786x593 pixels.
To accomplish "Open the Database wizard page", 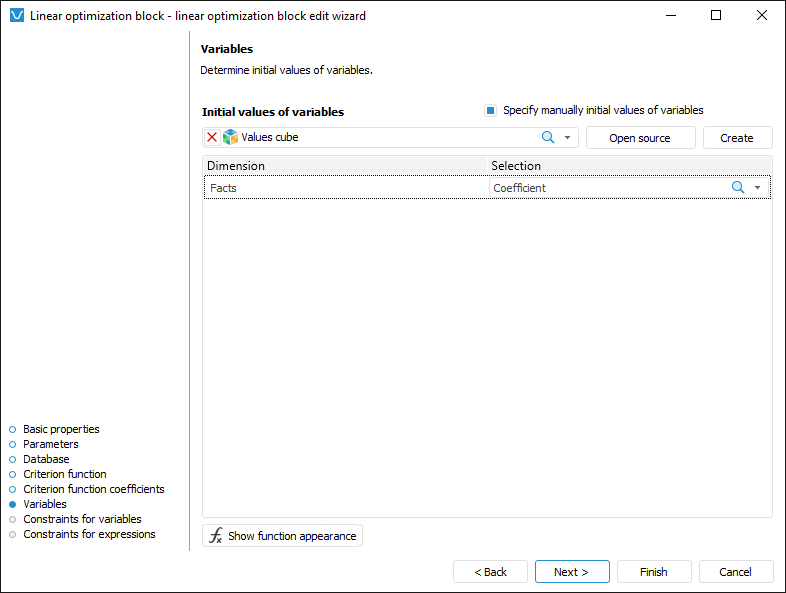I will [46, 459].
